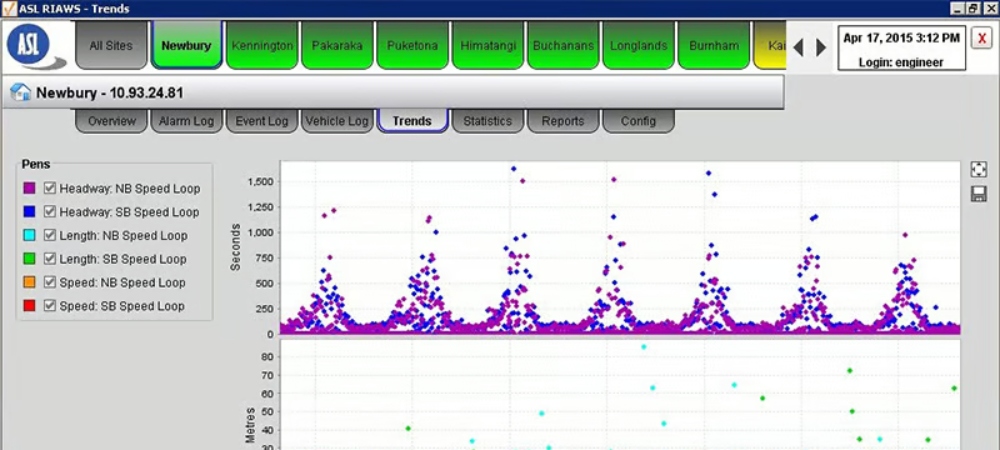Go to previous sites with left arrow
This screenshot has height=450, width=1000.
point(798,47)
